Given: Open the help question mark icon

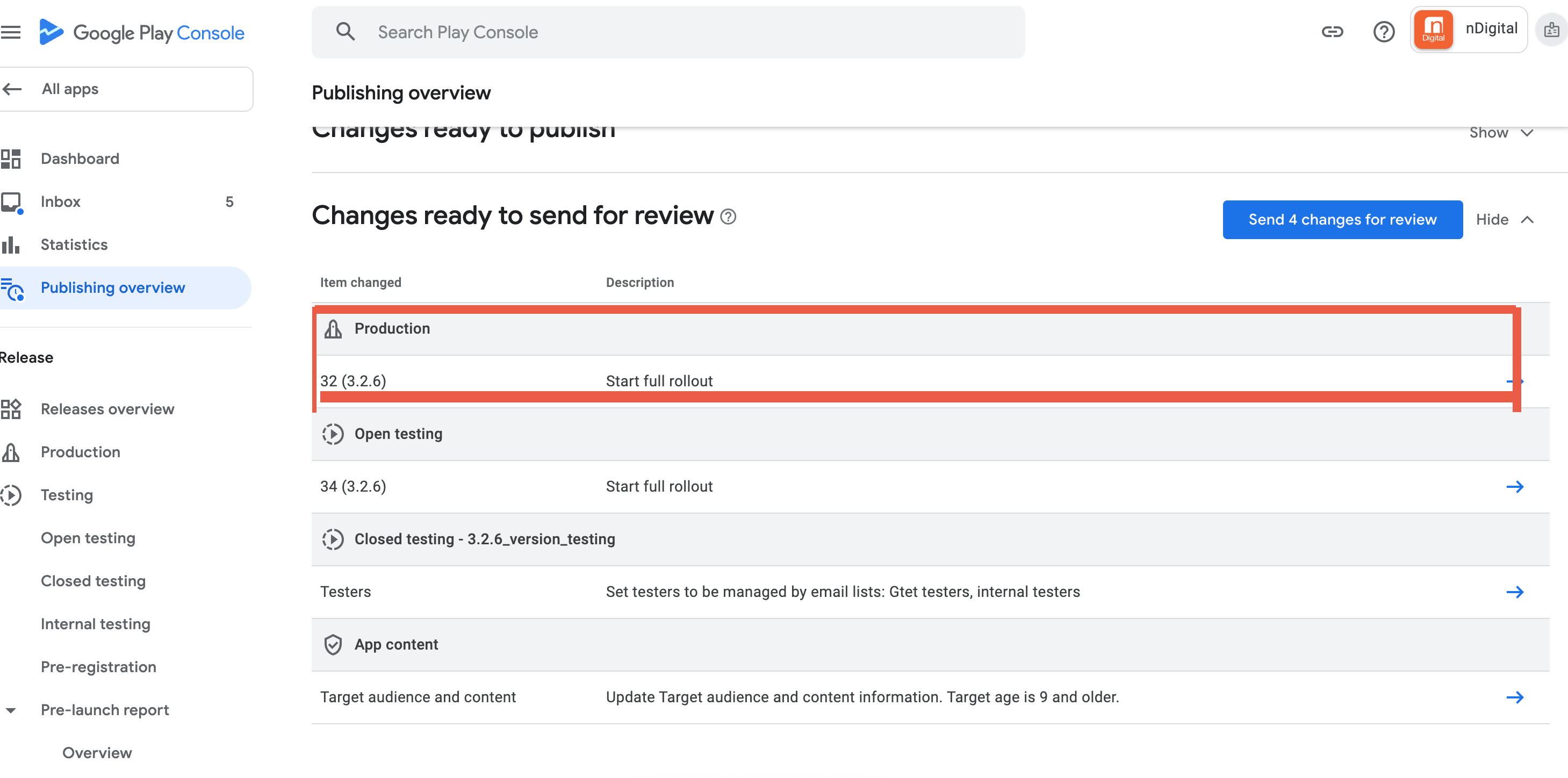Looking at the screenshot, I should 1384,32.
